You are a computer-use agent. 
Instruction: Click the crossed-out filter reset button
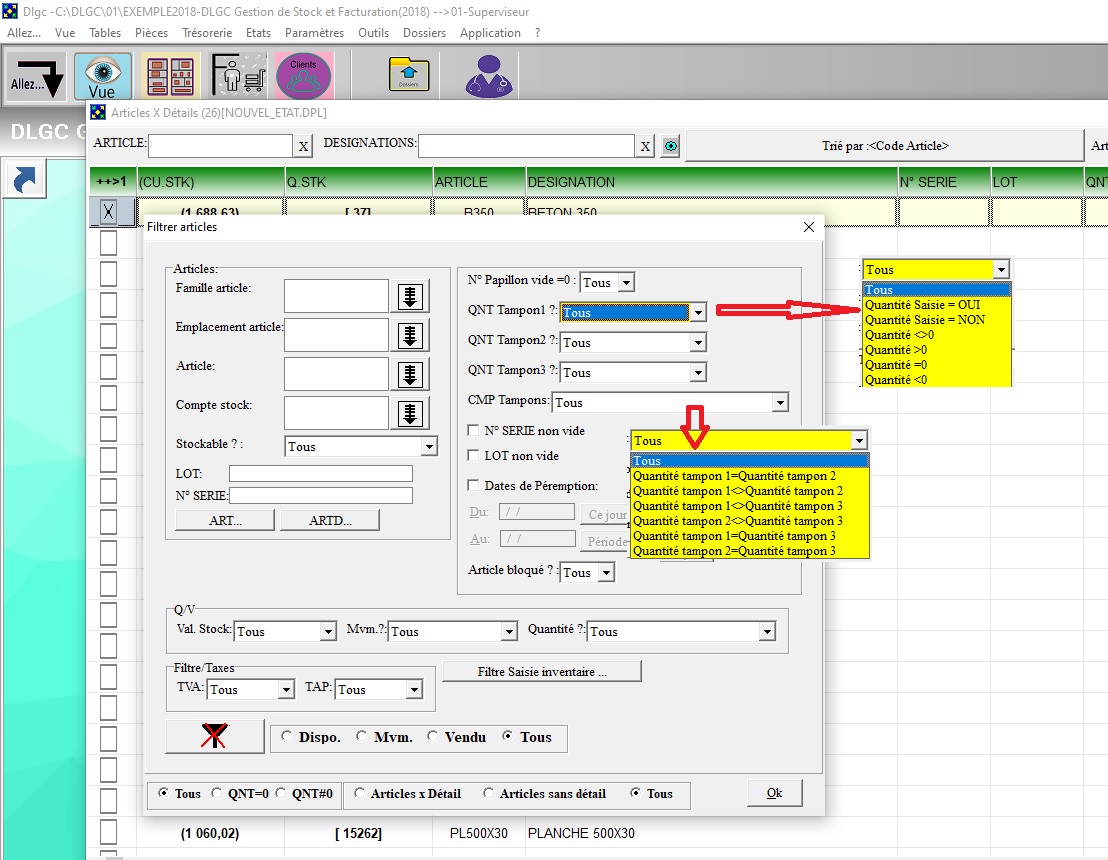(214, 737)
